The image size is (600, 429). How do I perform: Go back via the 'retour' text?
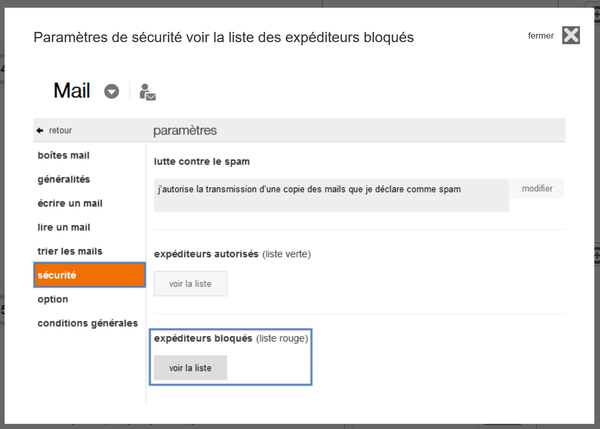[61, 130]
